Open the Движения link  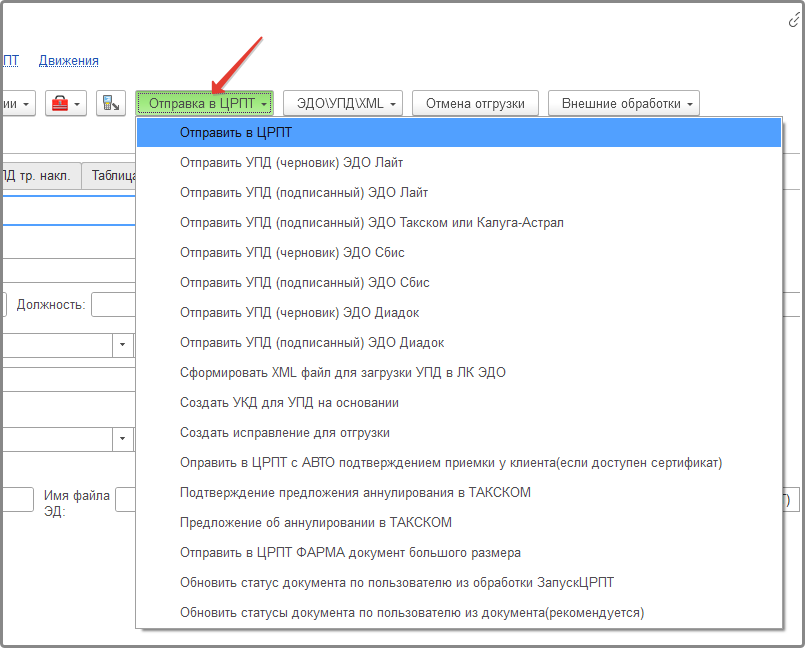click(x=69, y=61)
